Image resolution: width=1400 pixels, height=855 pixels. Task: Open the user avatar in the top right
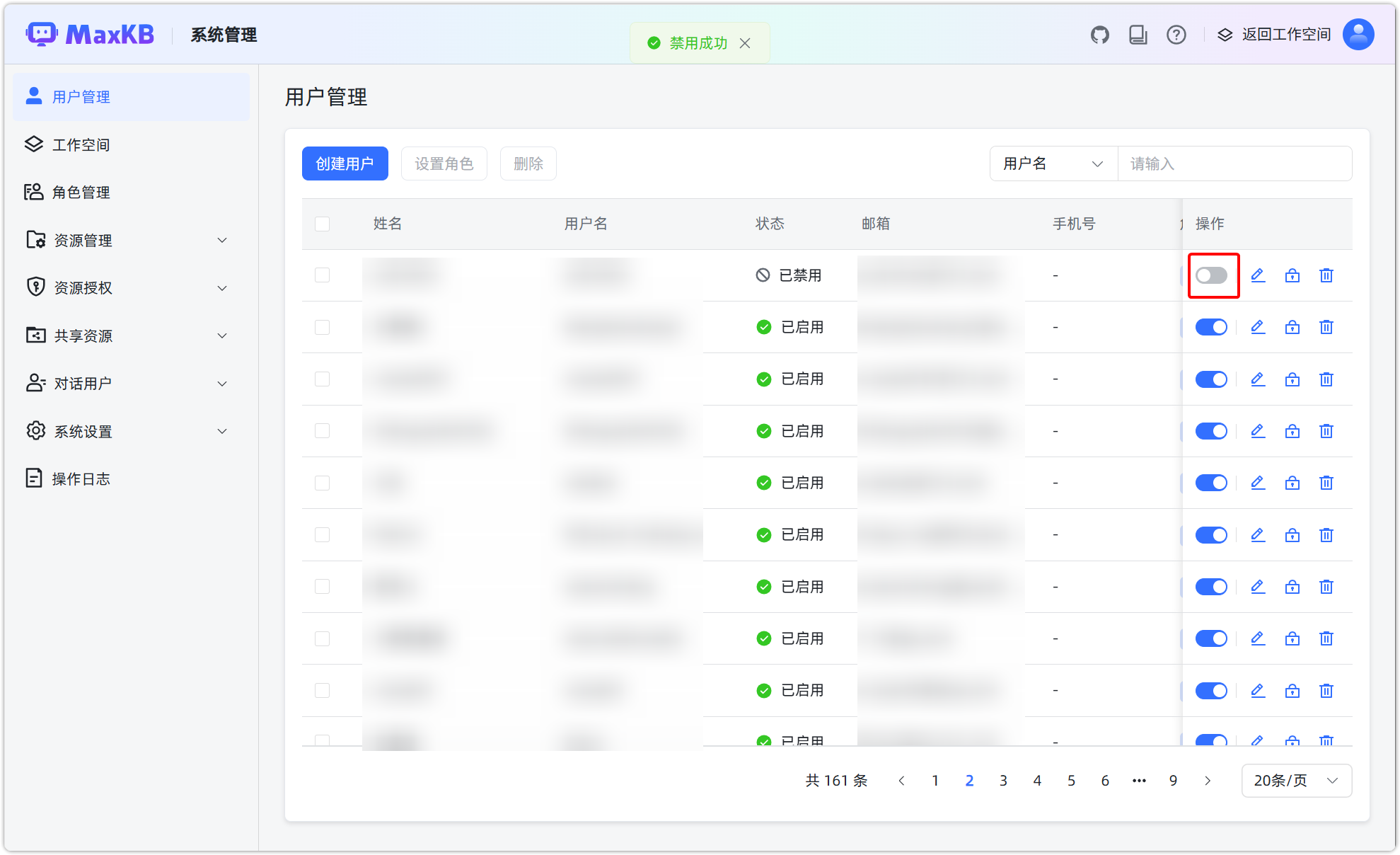click(x=1358, y=34)
